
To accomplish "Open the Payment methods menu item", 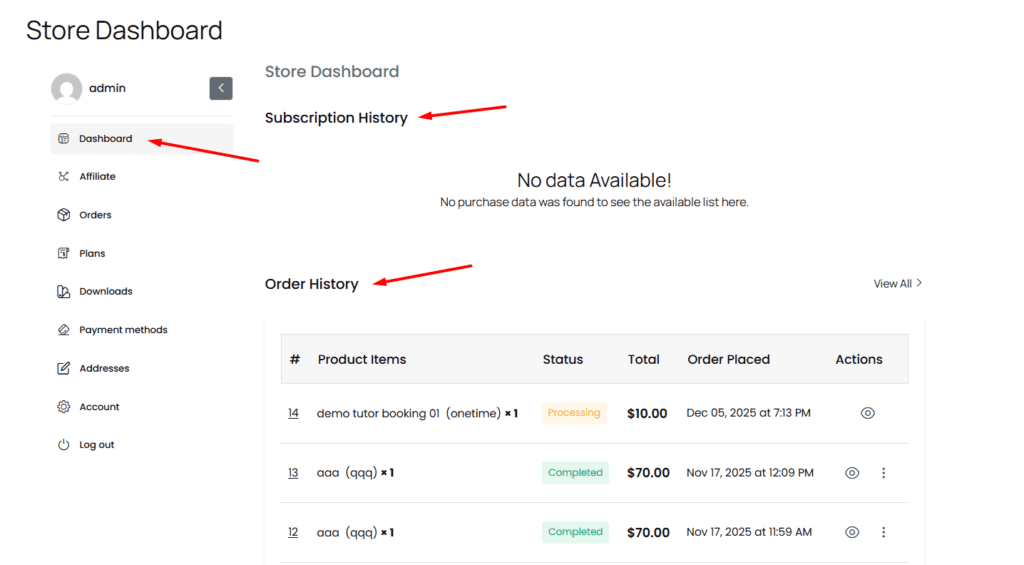I will click(123, 330).
